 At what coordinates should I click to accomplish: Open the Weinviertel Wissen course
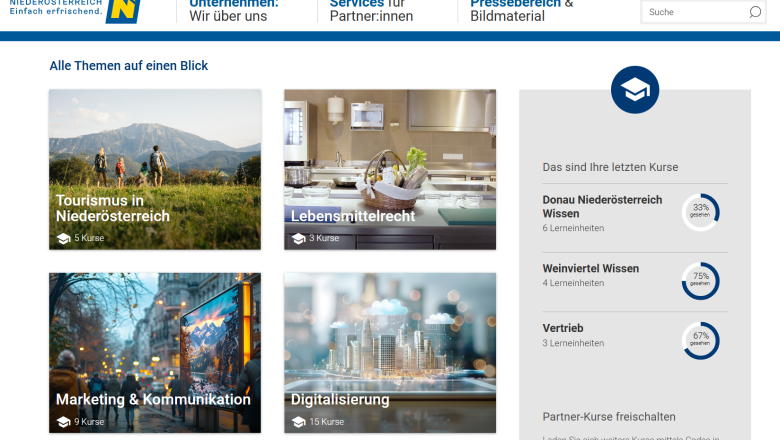(590, 268)
